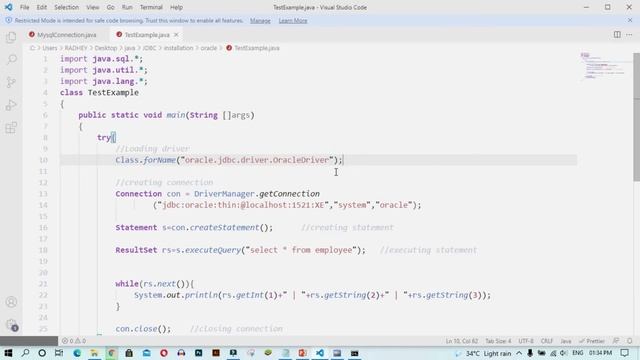Change the Tab Size 4 setting
The image size is (640, 360).
pos(498,341)
